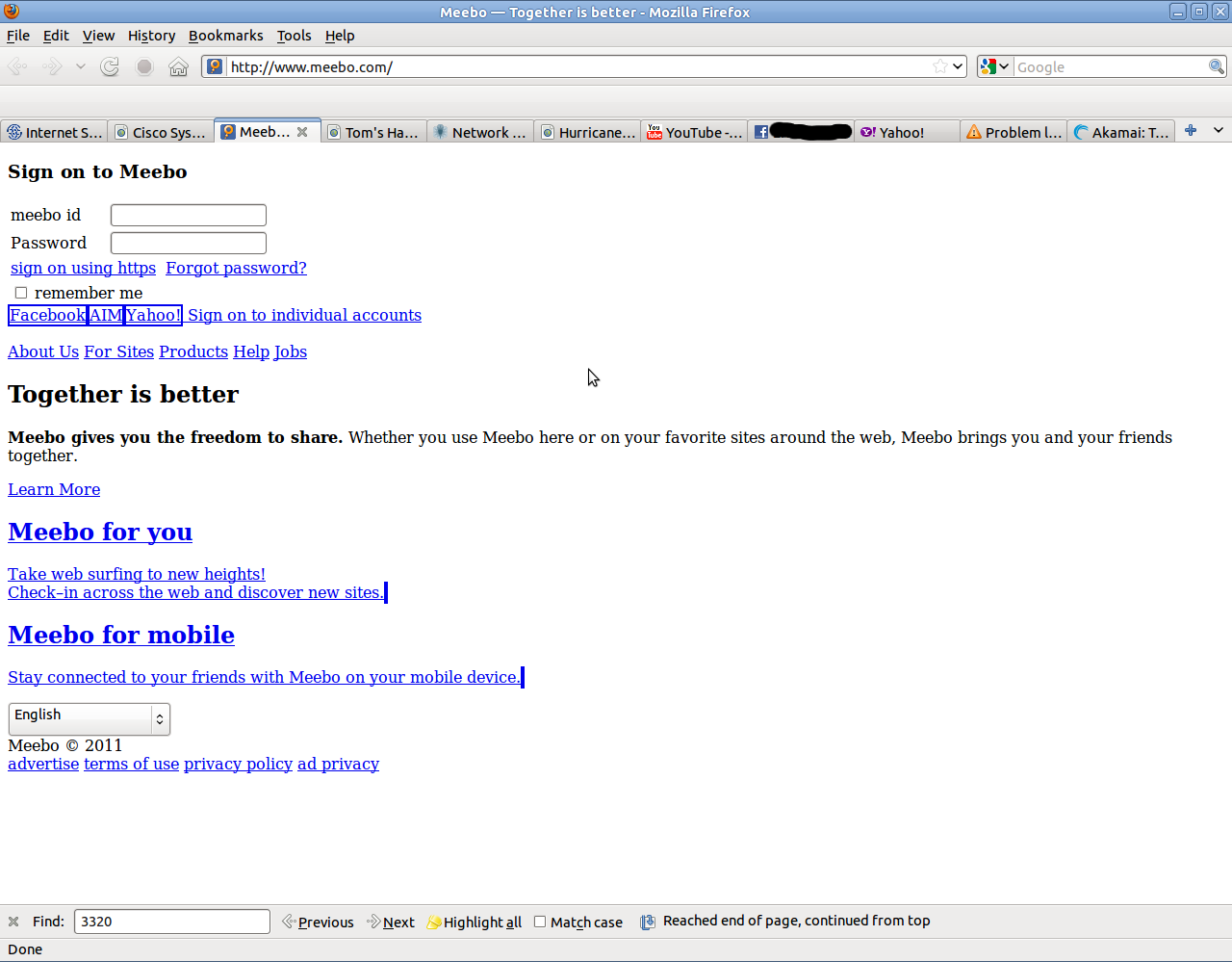
Task: Open the About Us link
Action: click(43, 351)
